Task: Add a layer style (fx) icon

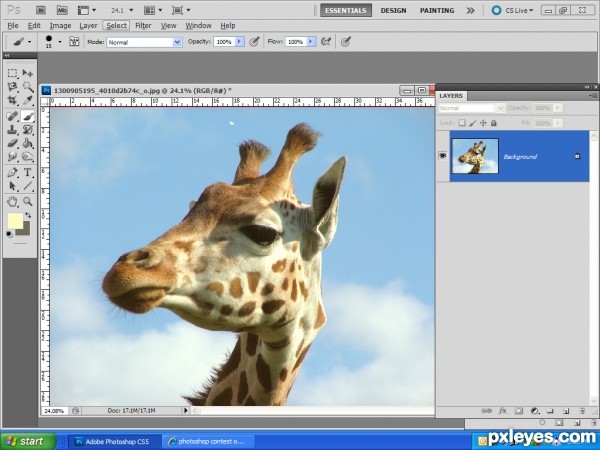Action: 502,411
